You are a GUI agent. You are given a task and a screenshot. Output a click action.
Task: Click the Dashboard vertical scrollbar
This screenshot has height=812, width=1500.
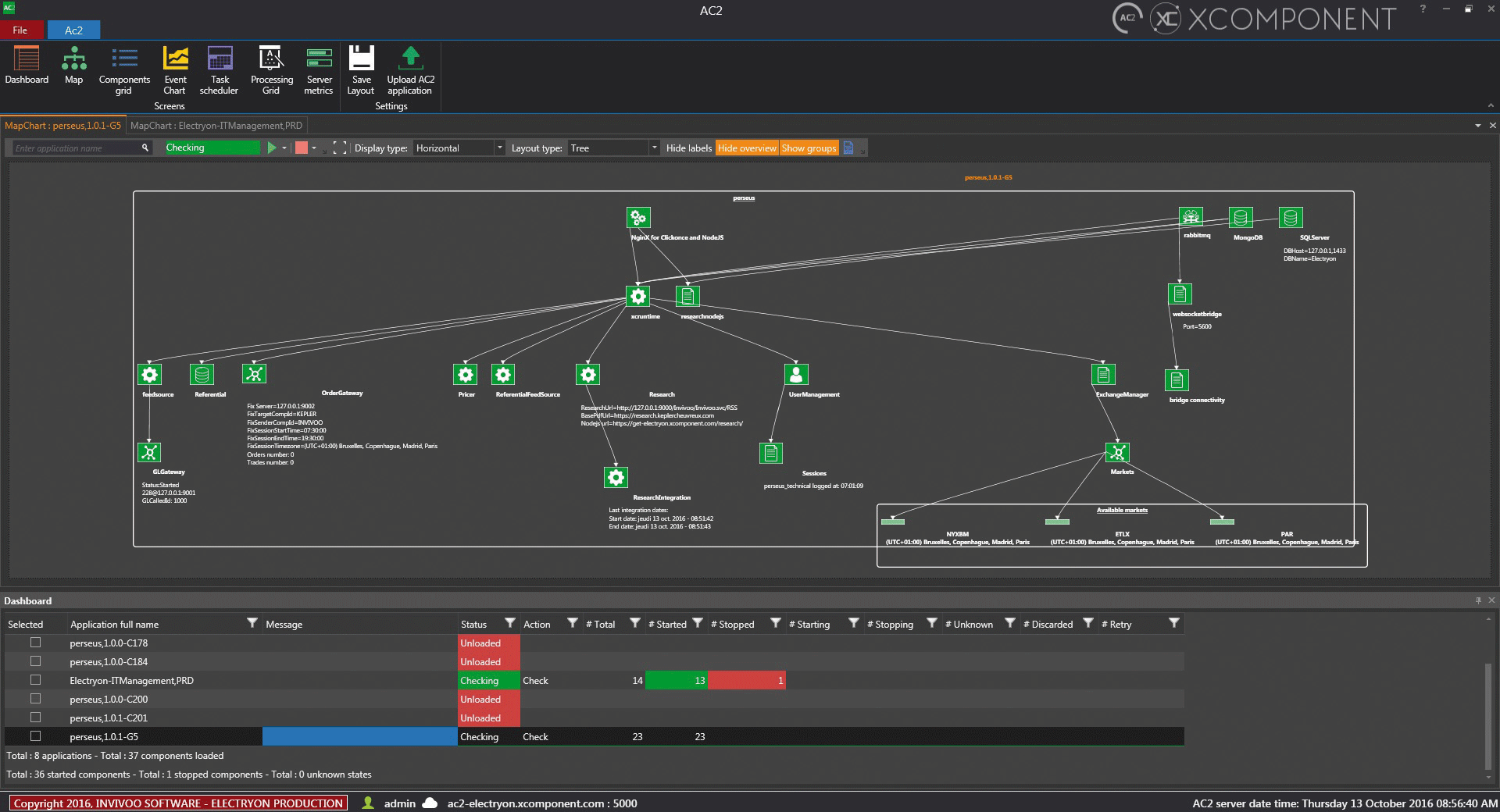click(x=1490, y=717)
